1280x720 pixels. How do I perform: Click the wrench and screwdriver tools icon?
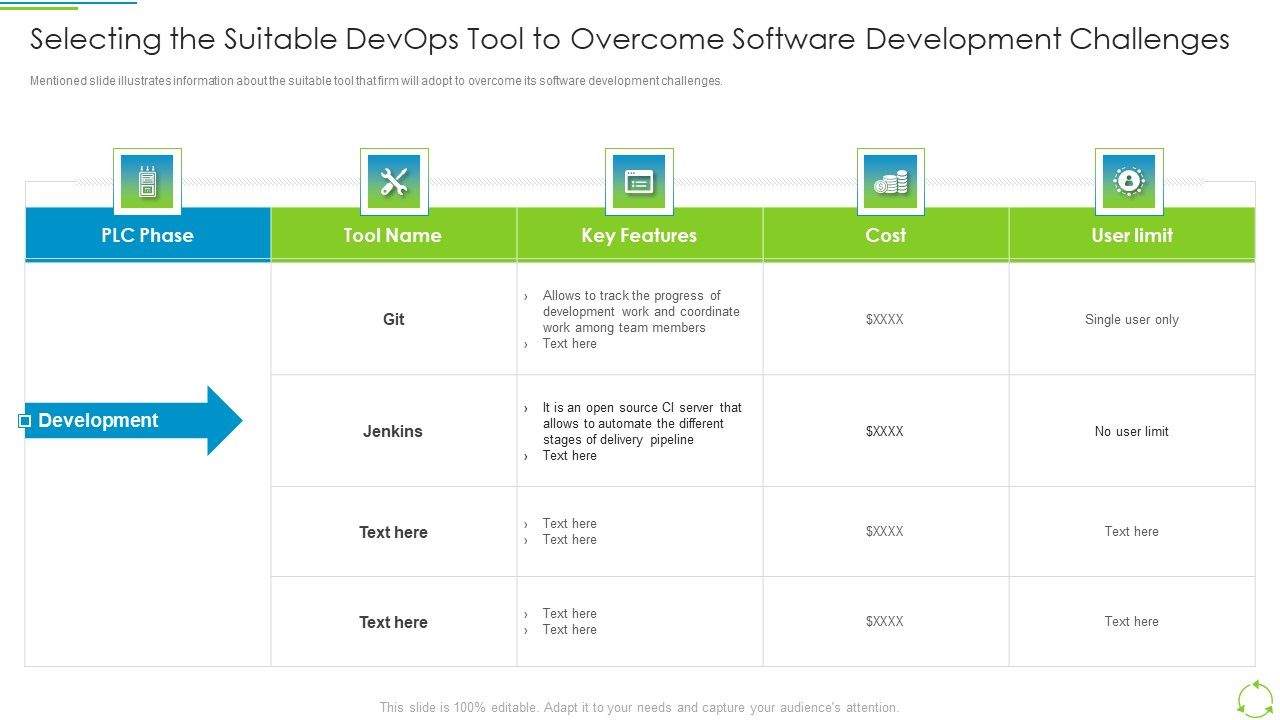[394, 182]
